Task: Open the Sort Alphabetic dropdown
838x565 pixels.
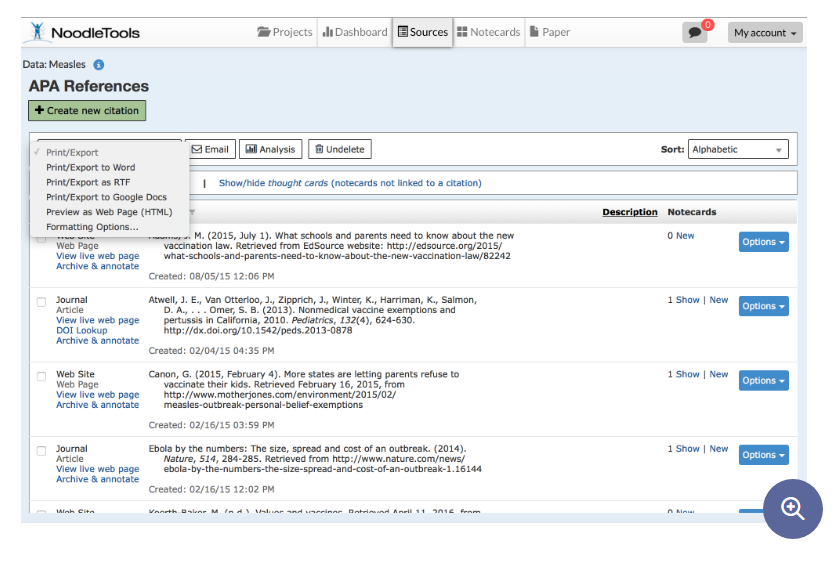Action: click(x=738, y=149)
